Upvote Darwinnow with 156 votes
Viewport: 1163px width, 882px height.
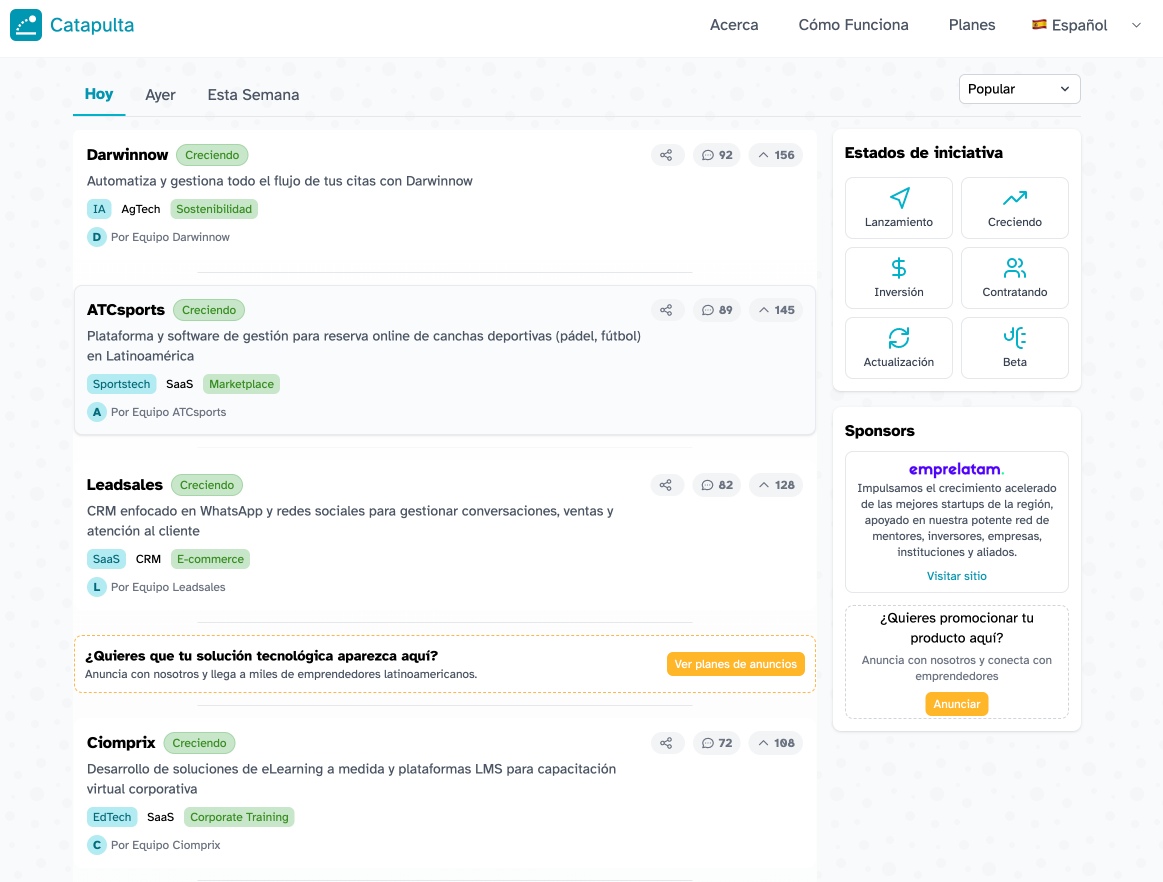(x=776, y=155)
